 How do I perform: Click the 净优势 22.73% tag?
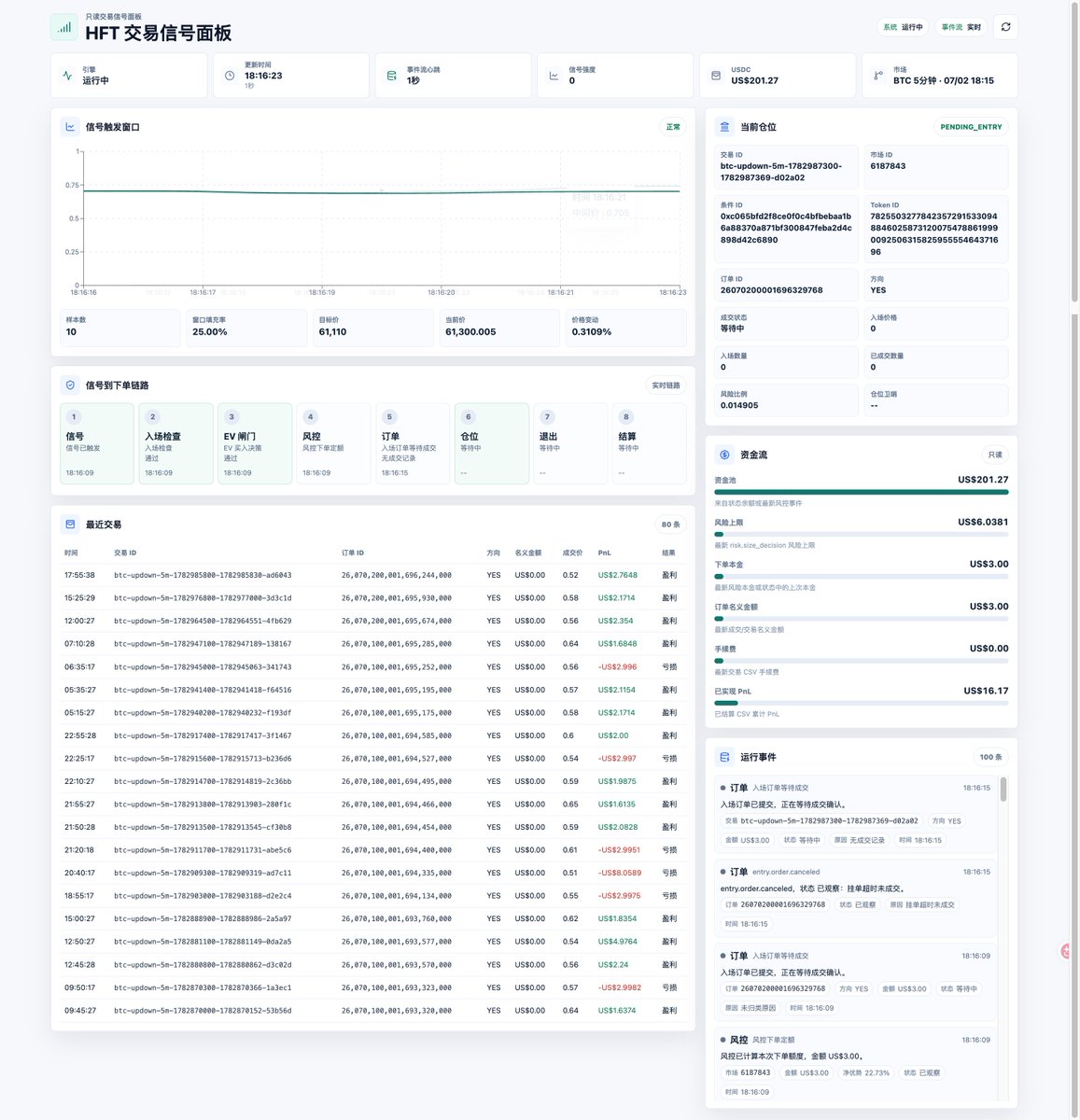pyautogui.click(x=866, y=1072)
